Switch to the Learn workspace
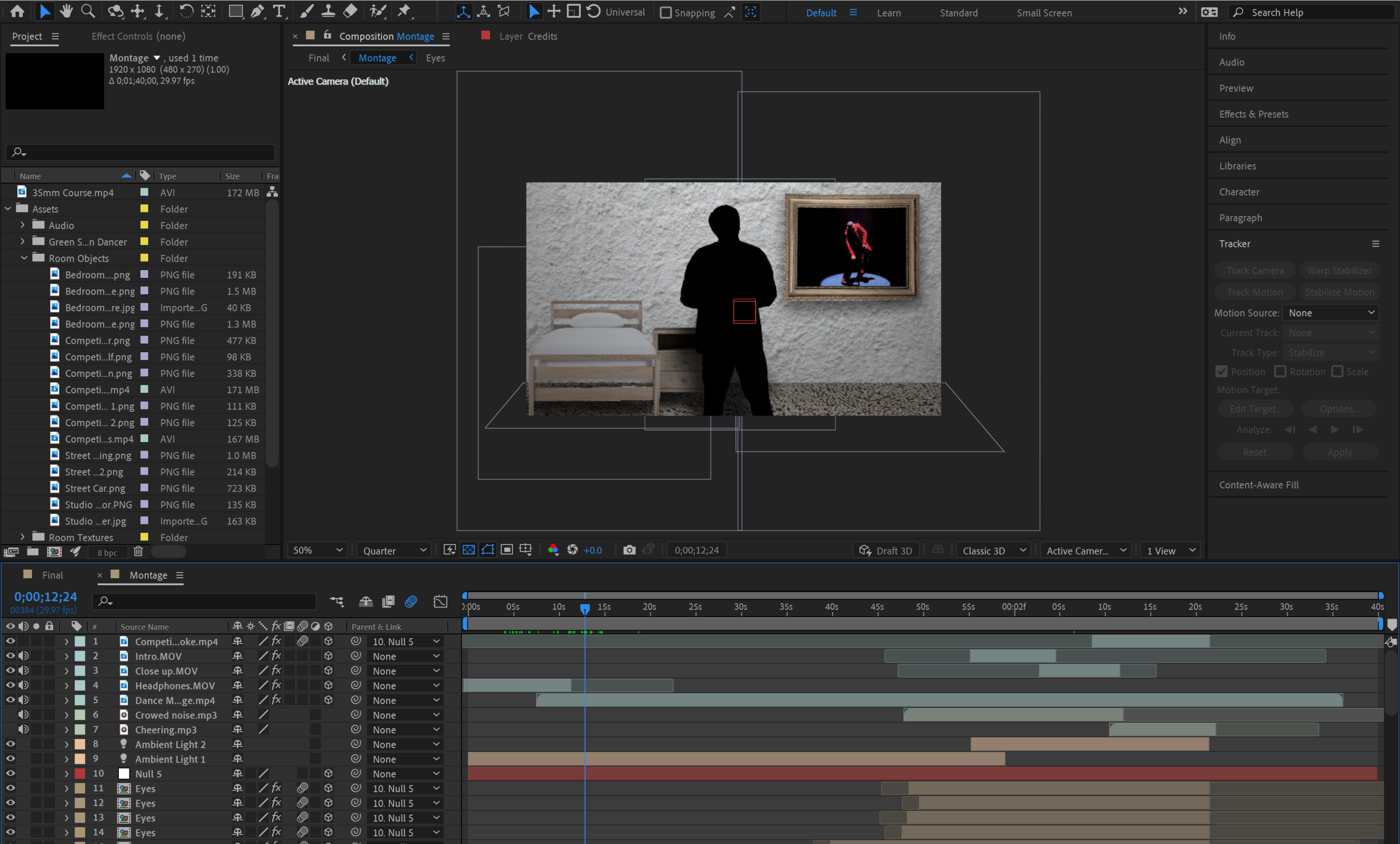This screenshot has width=1400, height=844. tap(889, 12)
